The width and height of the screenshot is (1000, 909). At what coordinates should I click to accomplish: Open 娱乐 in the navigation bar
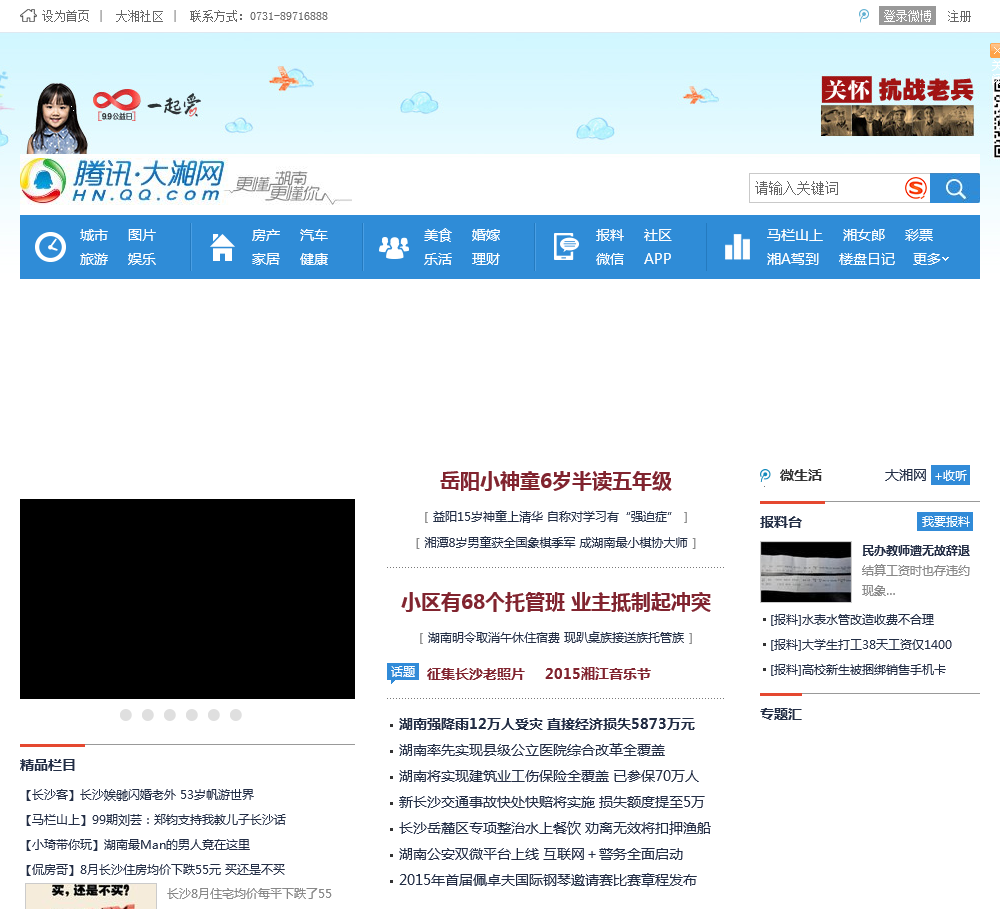142,259
